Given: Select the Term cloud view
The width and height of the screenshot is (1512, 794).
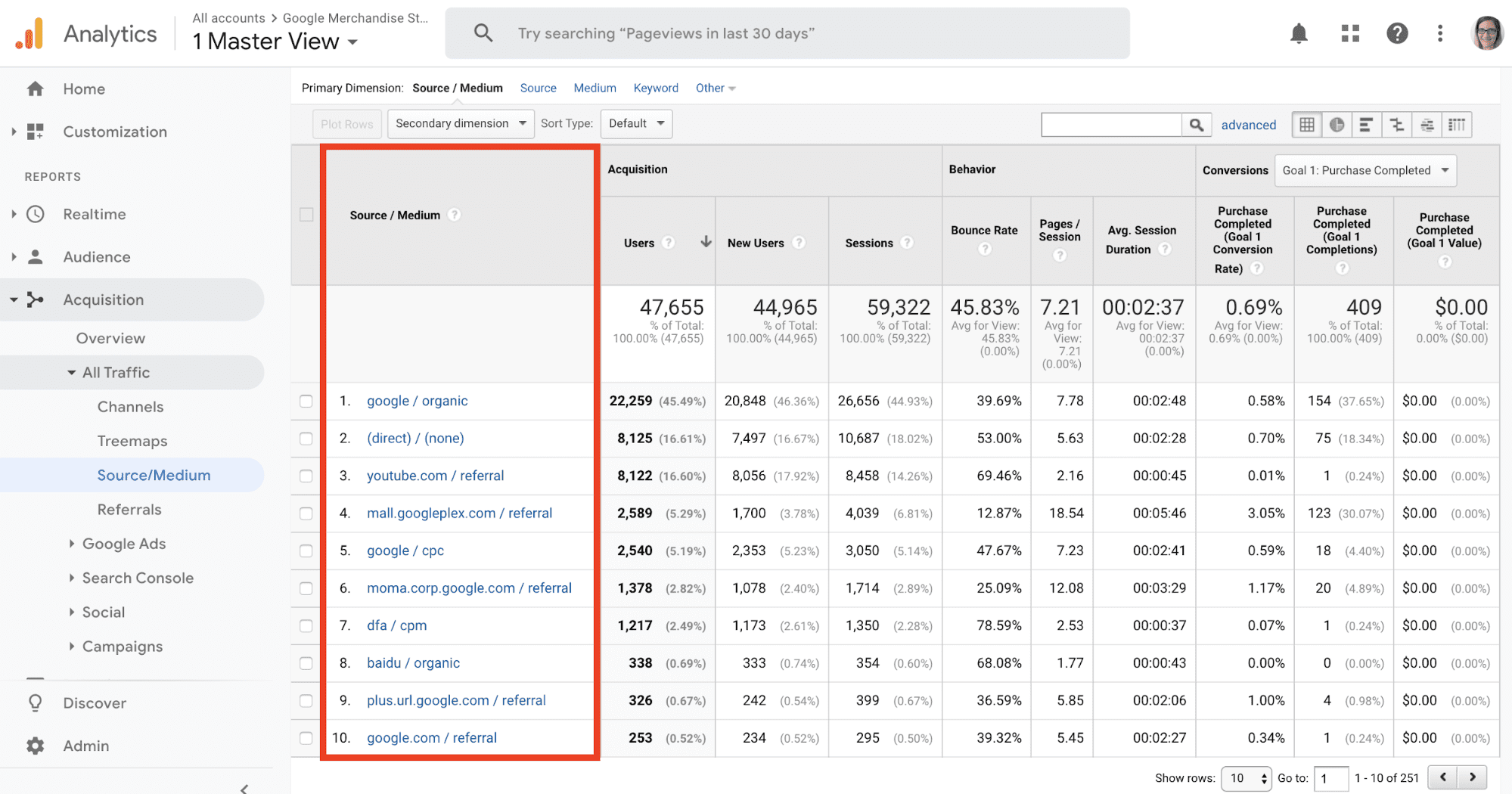Looking at the screenshot, I should pos(1427,124).
